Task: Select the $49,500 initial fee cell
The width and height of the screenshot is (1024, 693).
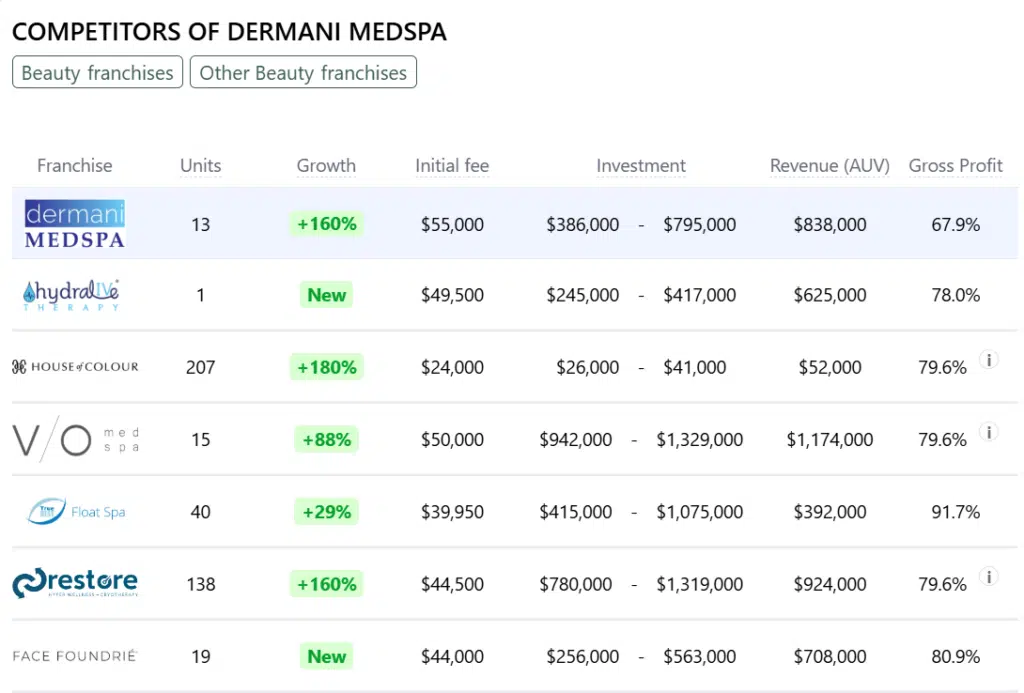Action: [452, 295]
